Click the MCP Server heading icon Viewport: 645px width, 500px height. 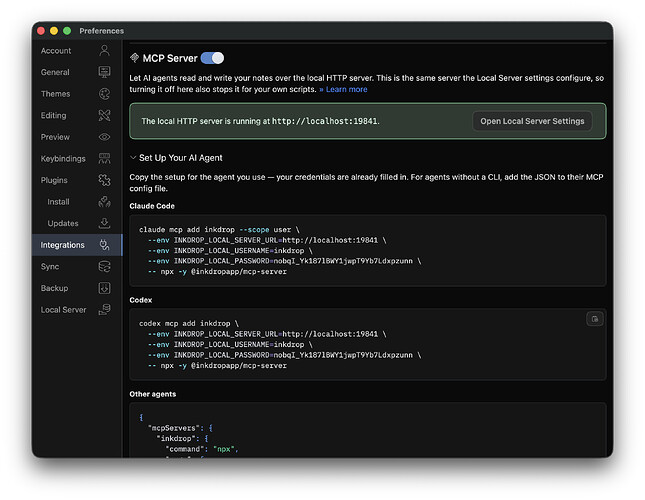click(x=135, y=58)
